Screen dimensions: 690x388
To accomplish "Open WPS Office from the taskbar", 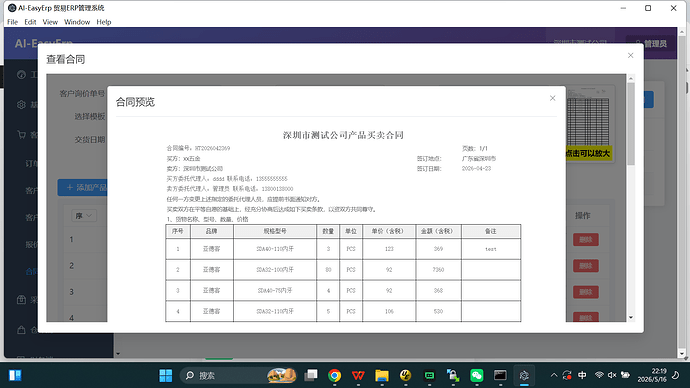I will pos(358,375).
